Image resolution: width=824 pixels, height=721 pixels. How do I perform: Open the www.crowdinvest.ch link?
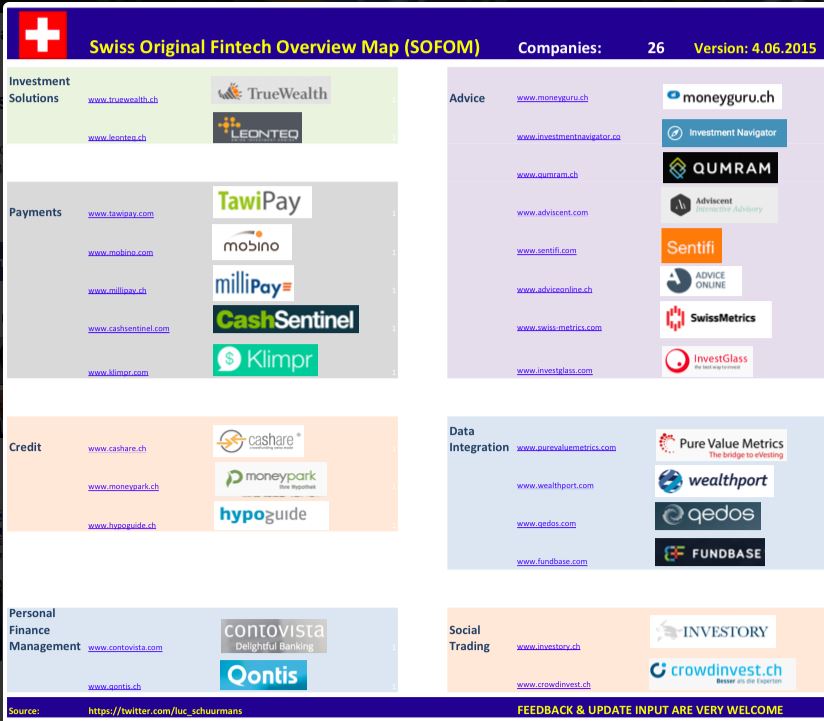click(x=553, y=684)
